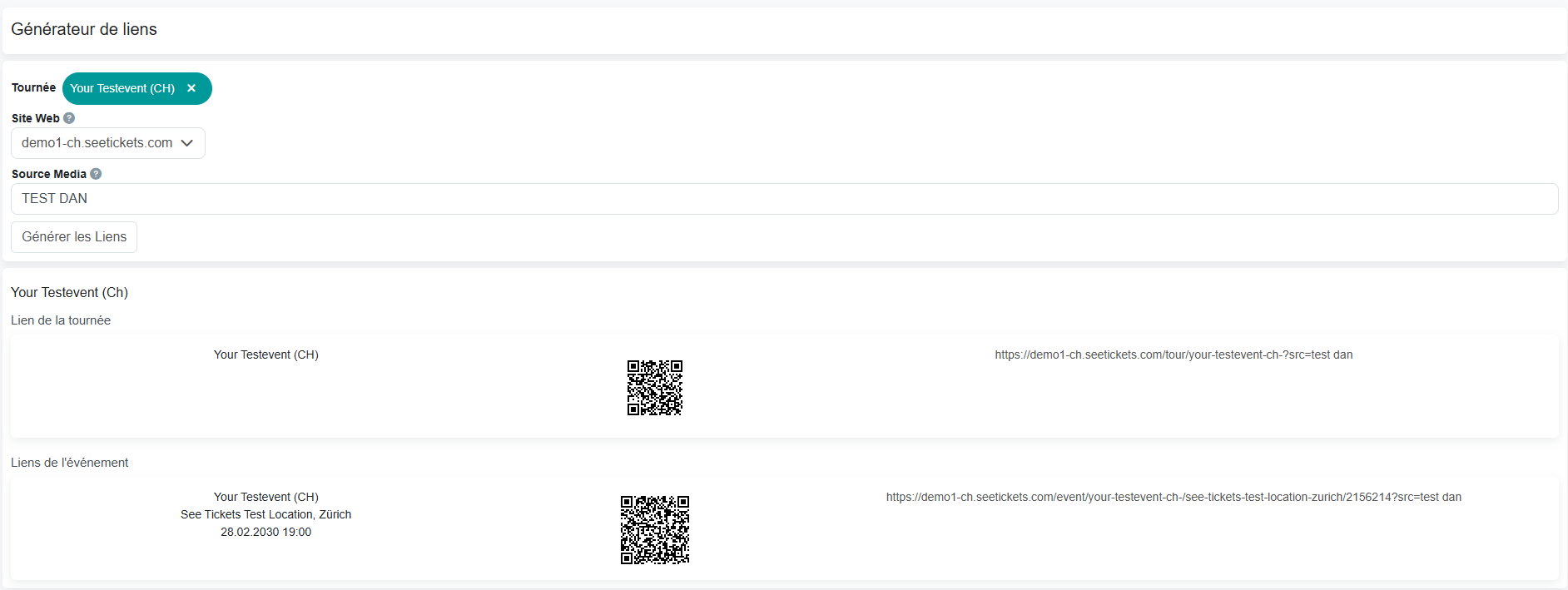Image resolution: width=1568 pixels, height=590 pixels.
Task: Open the demo1-ch.seetickets.com website dropdown
Action: coord(107,143)
